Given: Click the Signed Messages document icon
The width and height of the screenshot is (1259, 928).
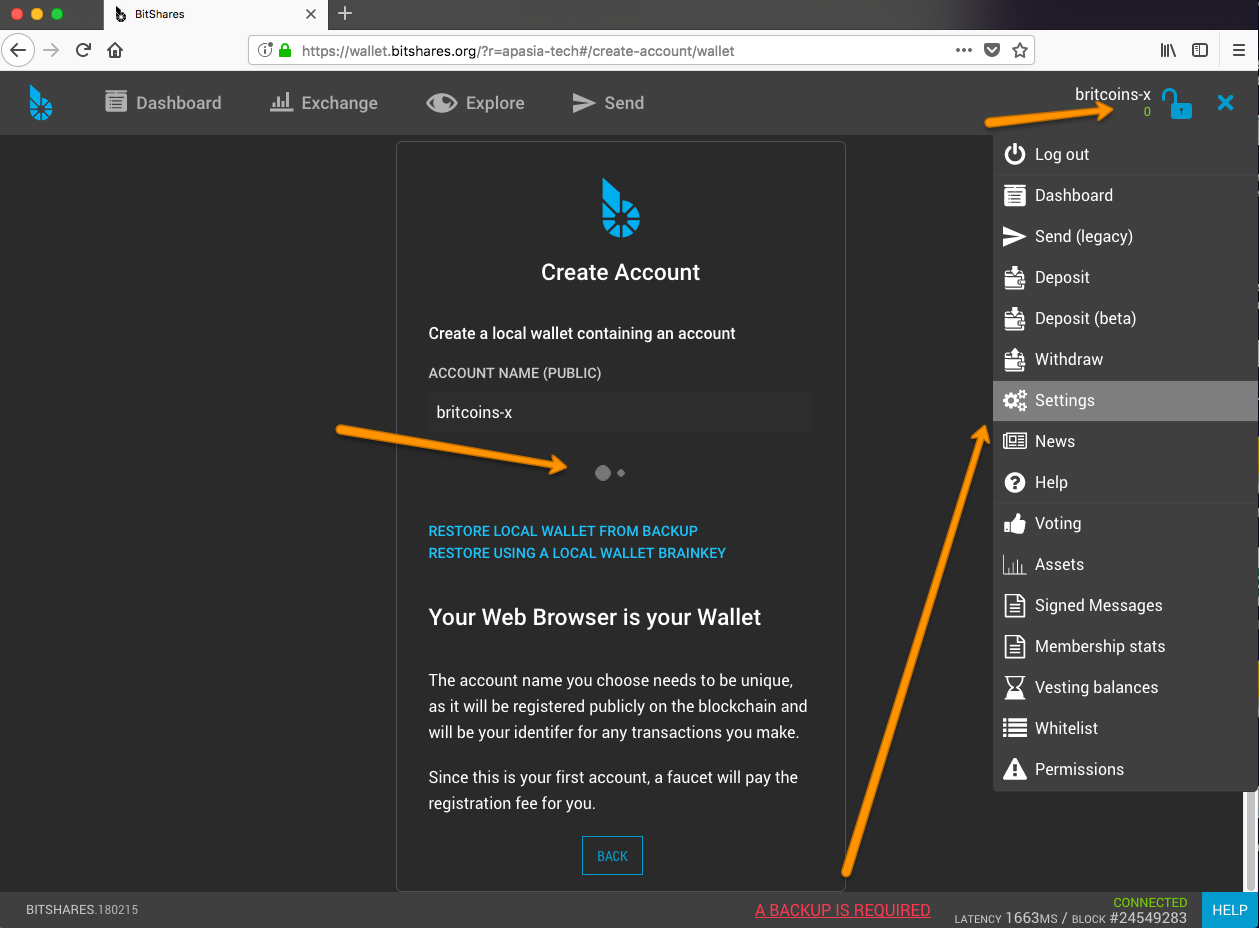Looking at the screenshot, I should click(x=1015, y=605).
